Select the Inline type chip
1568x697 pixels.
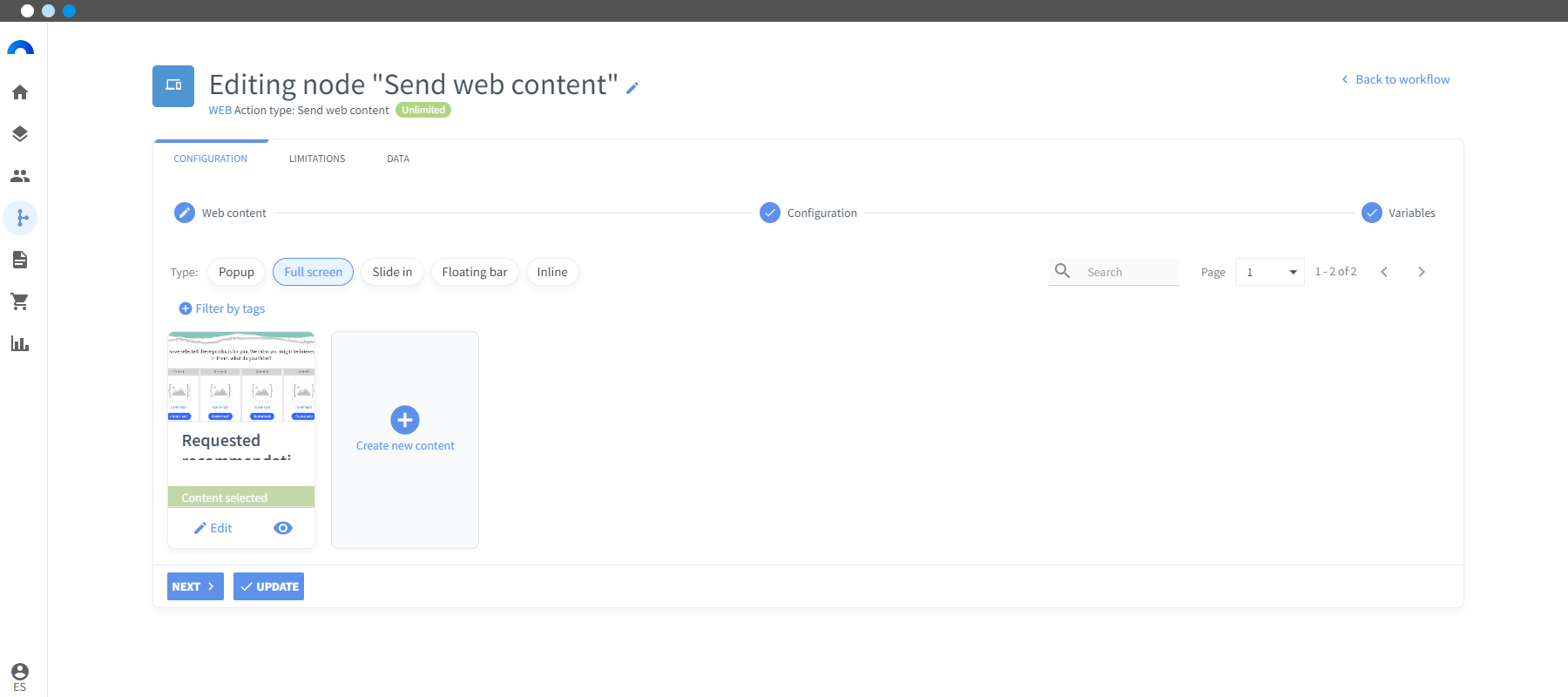(x=552, y=272)
